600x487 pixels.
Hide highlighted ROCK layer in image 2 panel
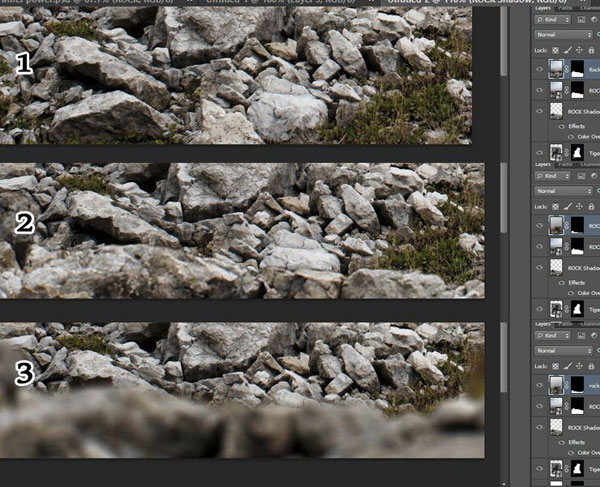(x=540, y=226)
